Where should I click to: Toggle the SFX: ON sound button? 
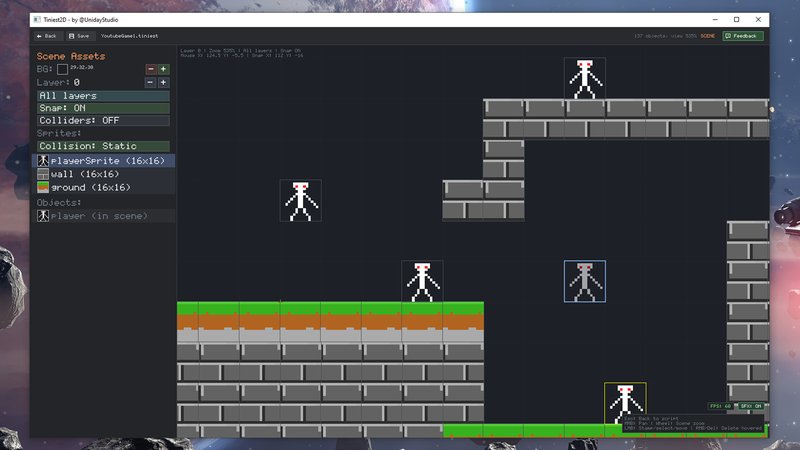[751, 406]
